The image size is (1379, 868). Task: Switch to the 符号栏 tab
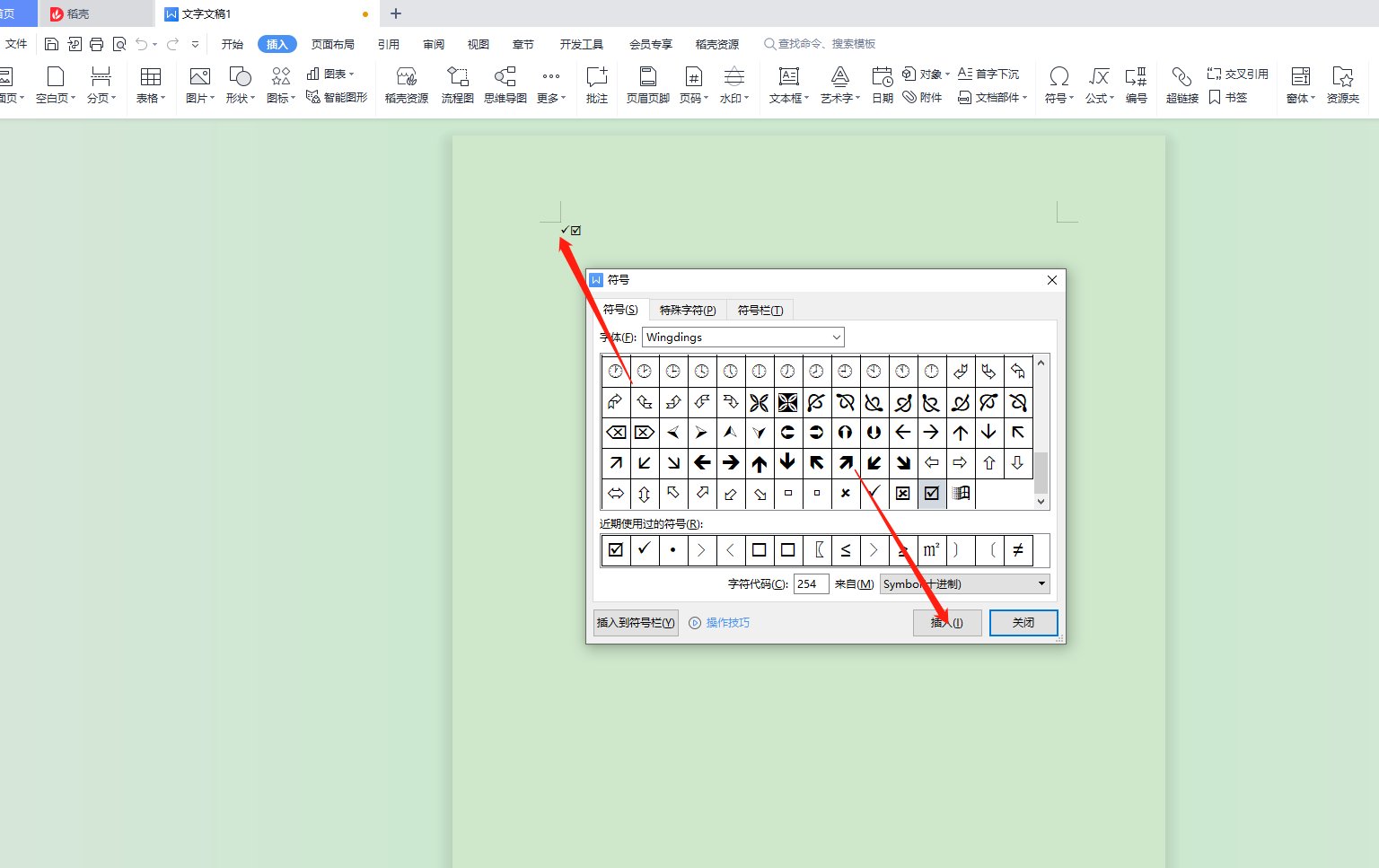click(760, 310)
